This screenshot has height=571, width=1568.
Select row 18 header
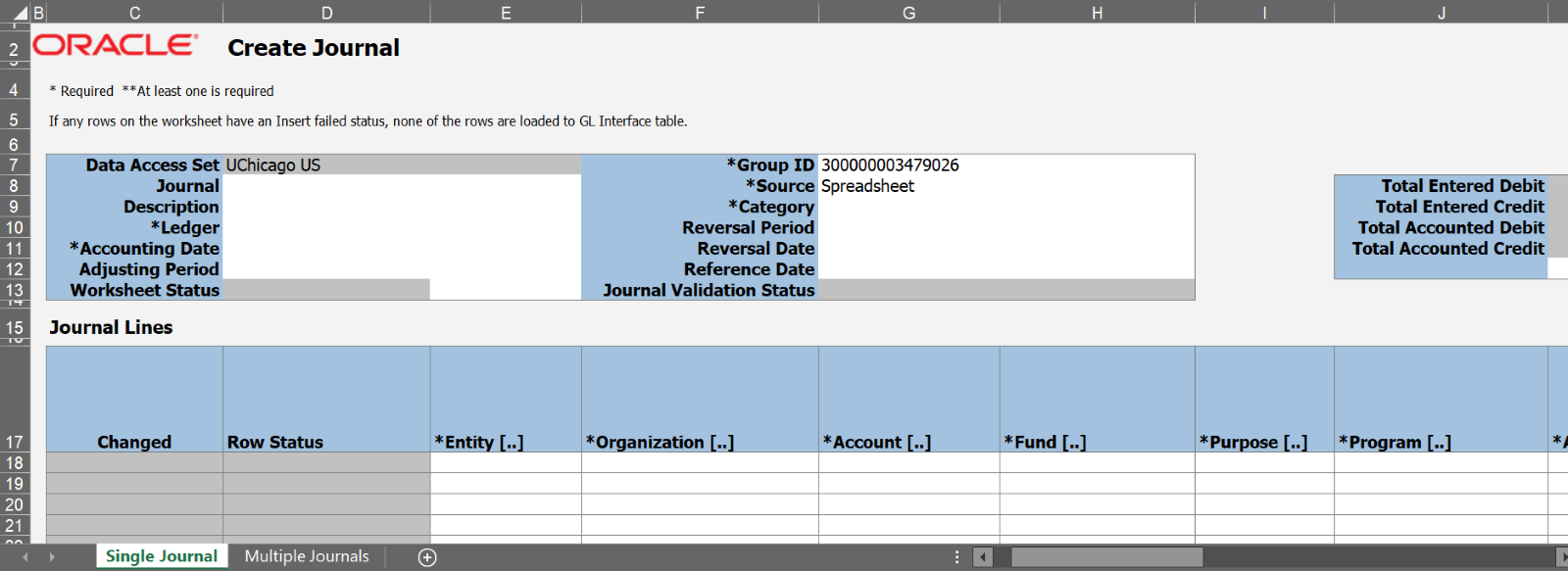15,463
